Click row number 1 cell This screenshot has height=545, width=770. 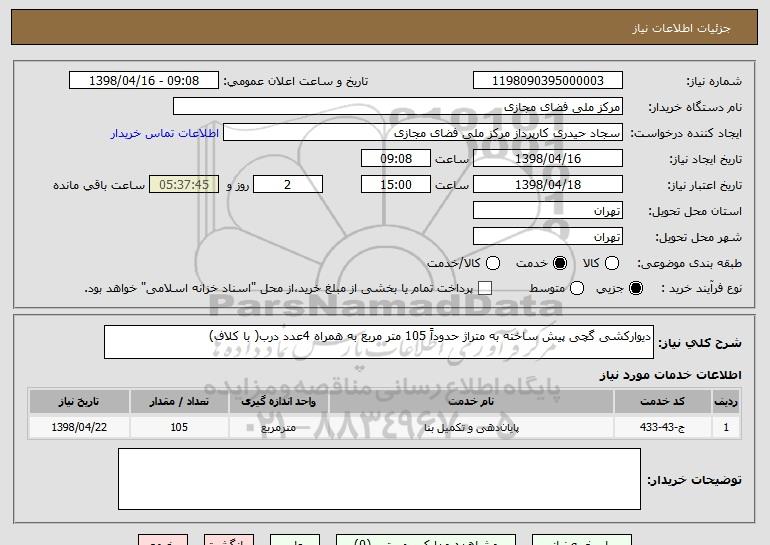[x=726, y=427]
